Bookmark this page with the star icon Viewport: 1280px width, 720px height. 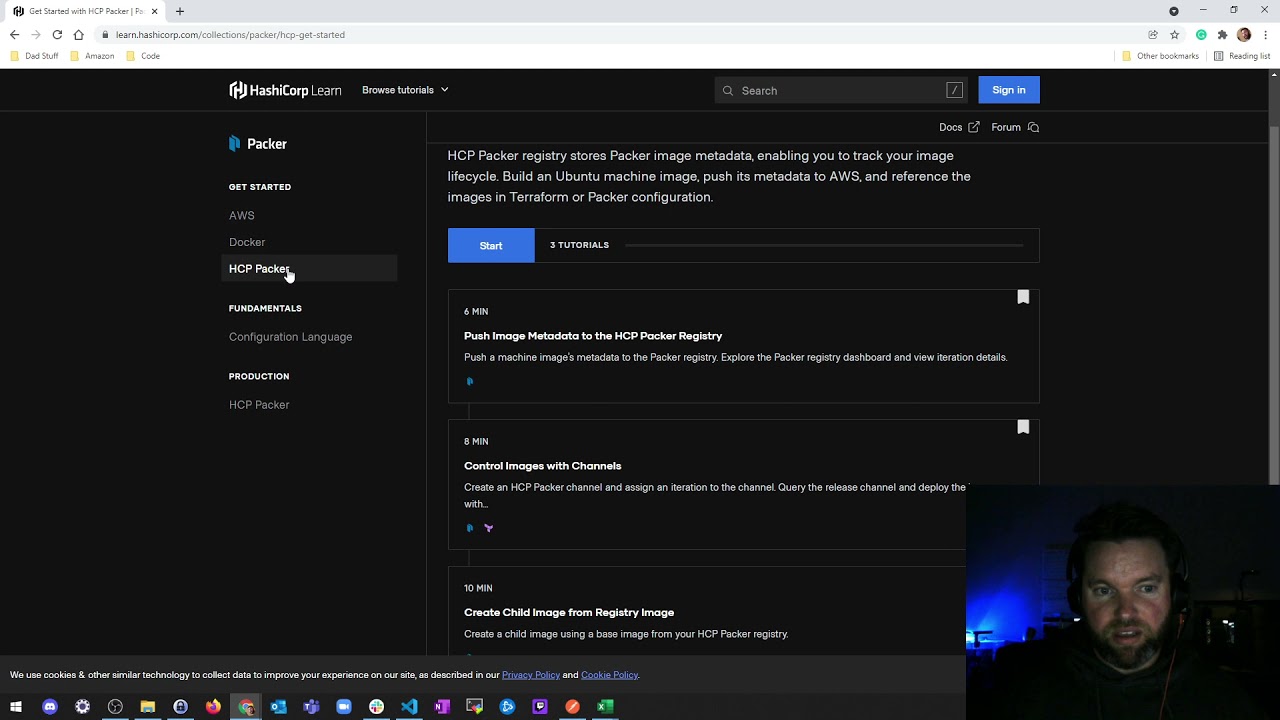click(1175, 35)
